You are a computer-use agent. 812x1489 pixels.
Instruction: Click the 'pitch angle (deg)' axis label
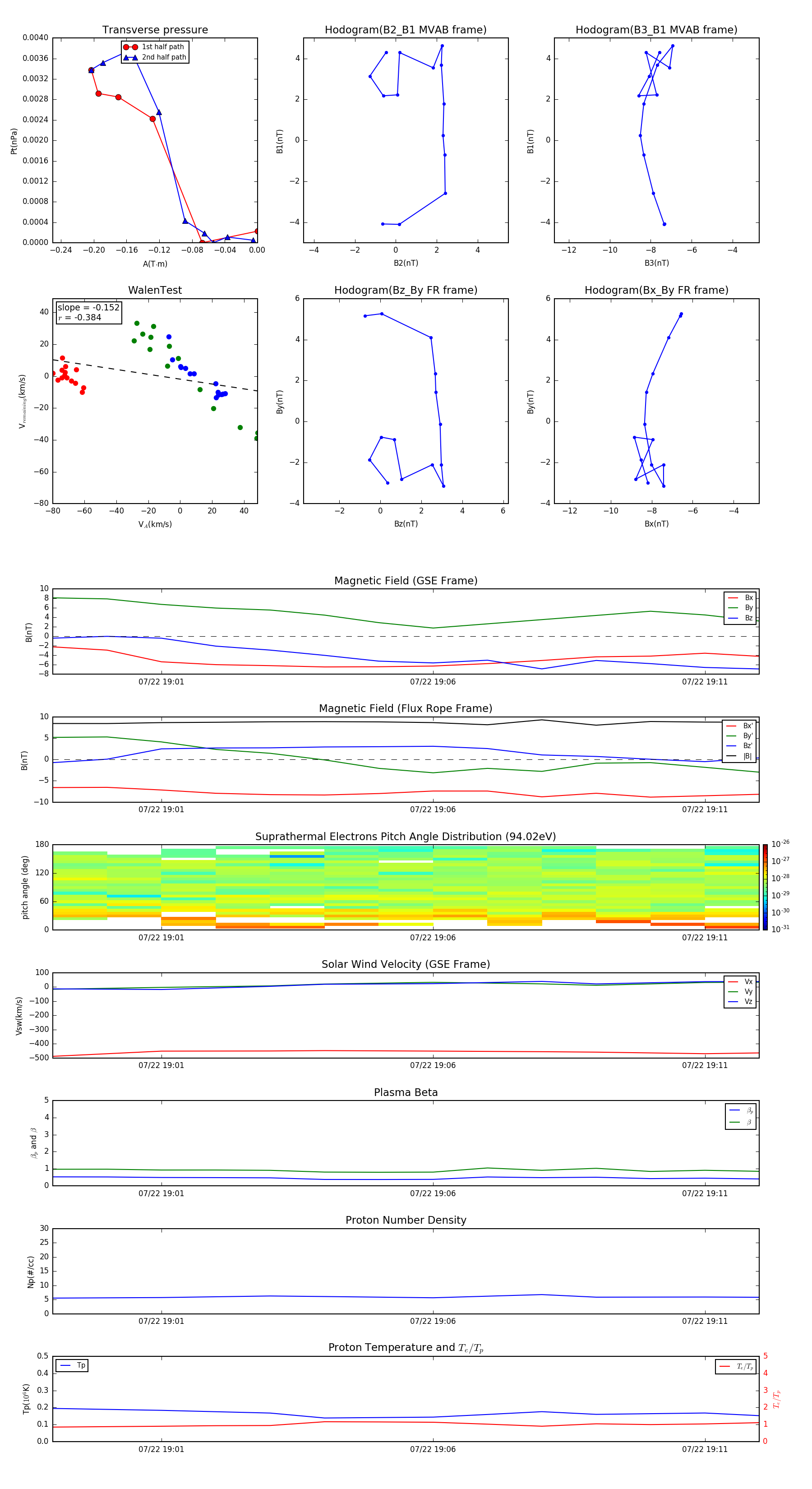(25, 887)
